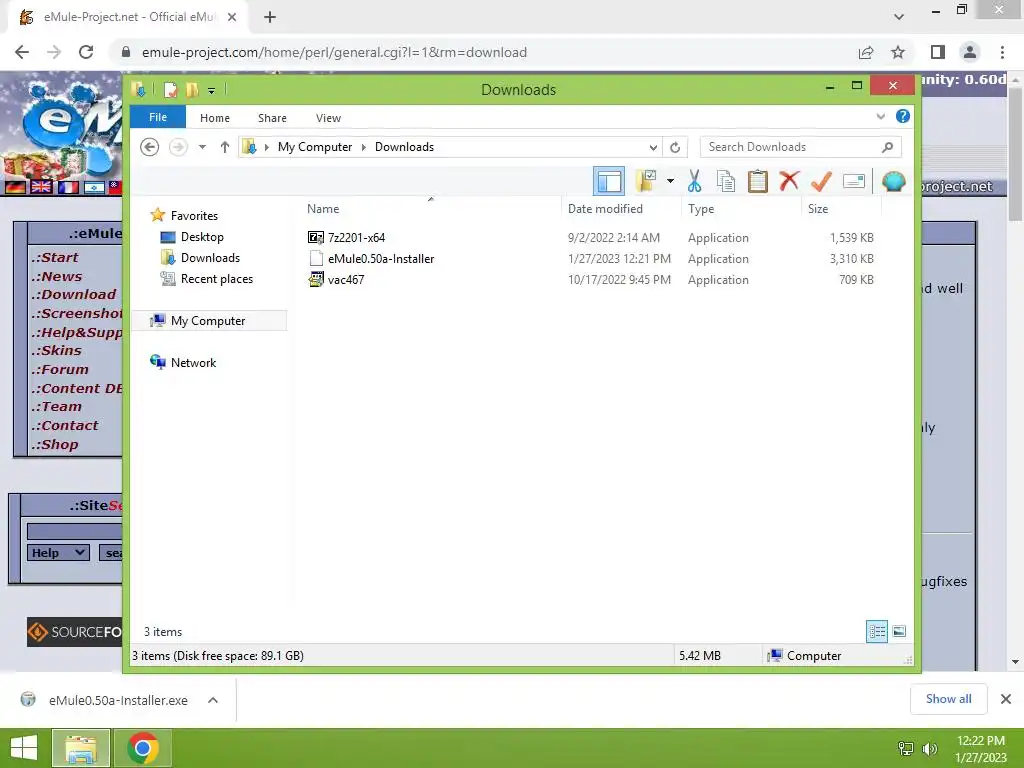Open the Windows Start button

pyautogui.click(x=24, y=748)
